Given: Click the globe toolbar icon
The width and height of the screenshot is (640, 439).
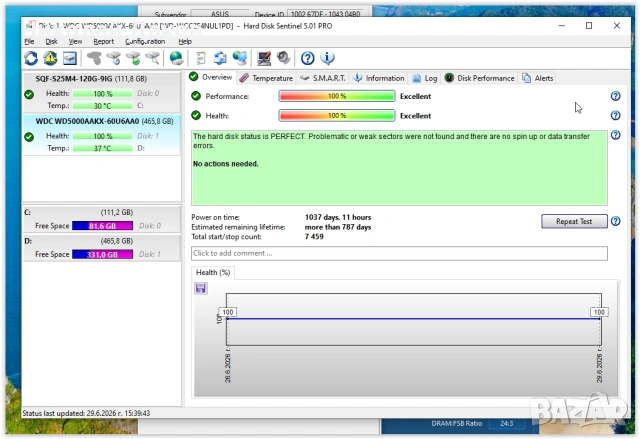Looking at the screenshot, I should [x=176, y=58].
